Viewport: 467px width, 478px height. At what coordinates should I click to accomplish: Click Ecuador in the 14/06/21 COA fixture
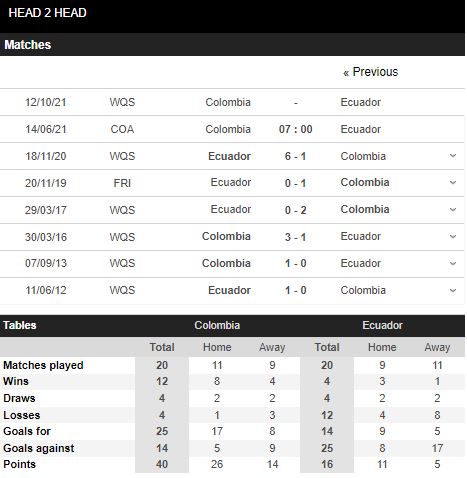tap(360, 129)
